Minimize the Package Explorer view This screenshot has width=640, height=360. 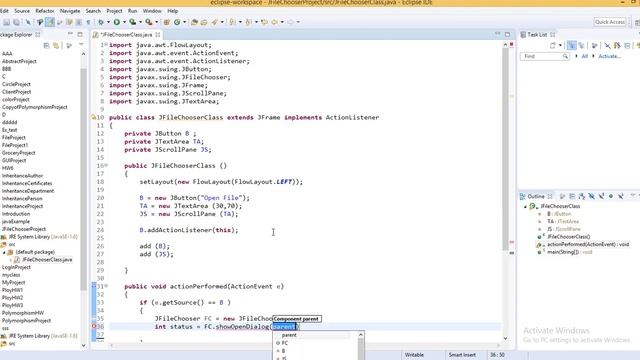[x=70, y=34]
